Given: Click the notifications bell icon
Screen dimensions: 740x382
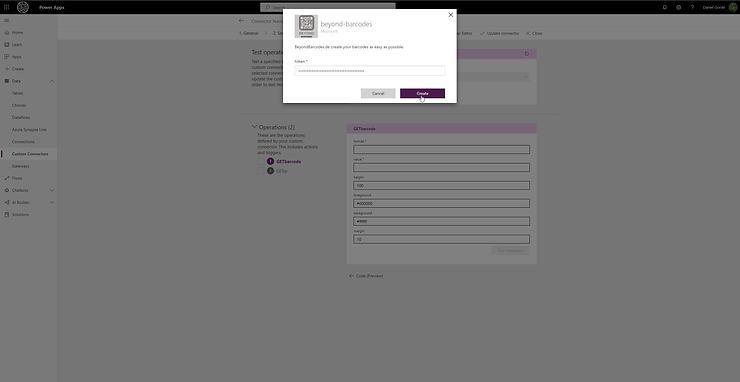Looking at the screenshot, I should click(664, 7).
